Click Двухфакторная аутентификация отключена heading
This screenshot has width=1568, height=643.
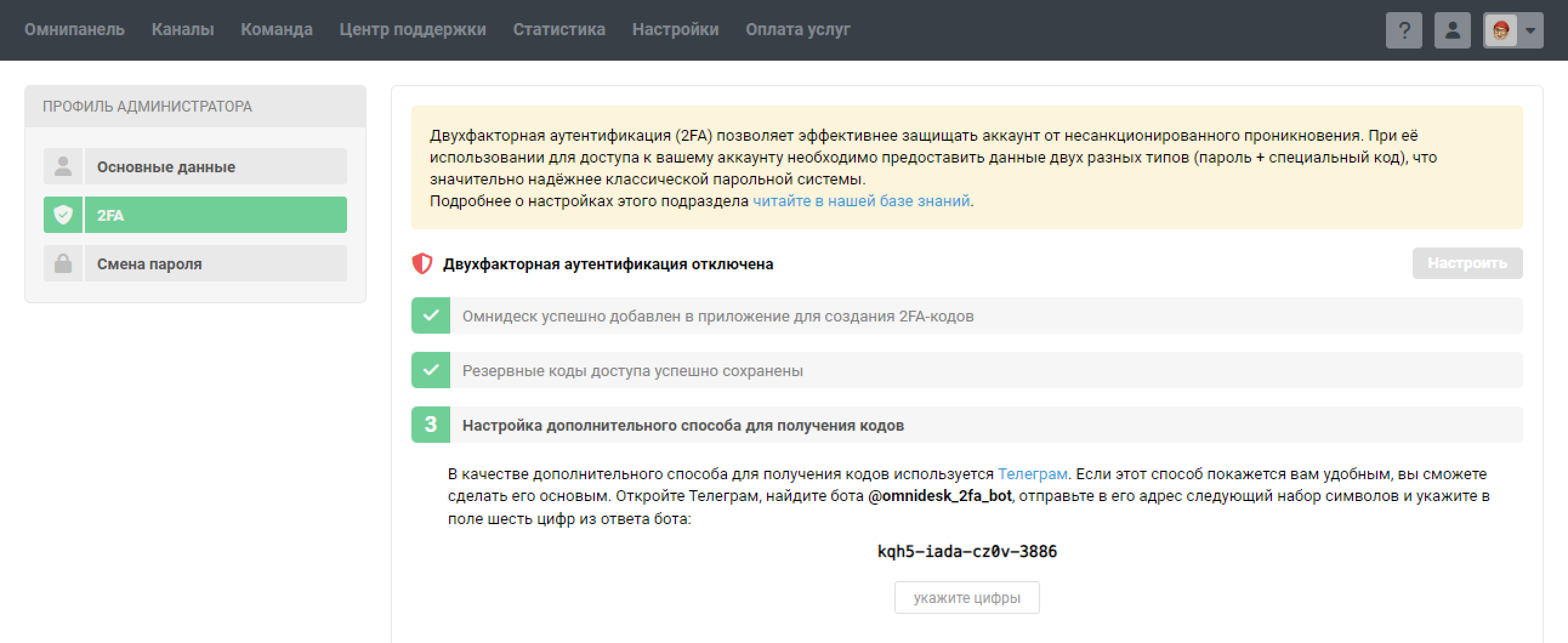point(608,263)
